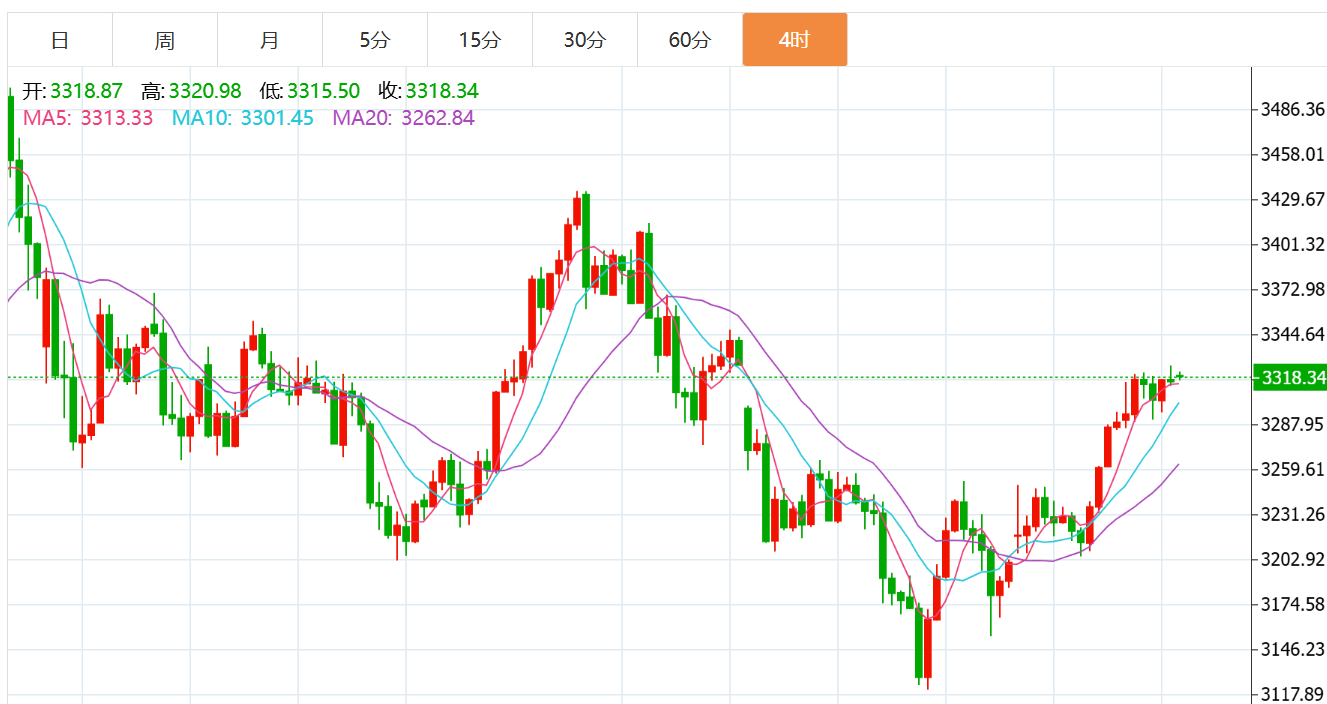Select the 周 weekly chart tab
Image resolution: width=1327 pixels, height=704 pixels.
165,40
